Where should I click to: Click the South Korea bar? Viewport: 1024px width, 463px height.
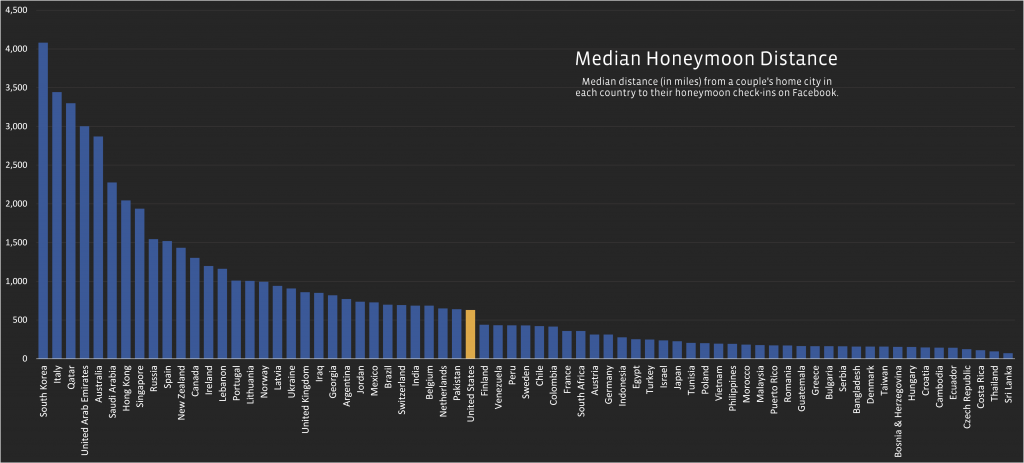(43, 200)
